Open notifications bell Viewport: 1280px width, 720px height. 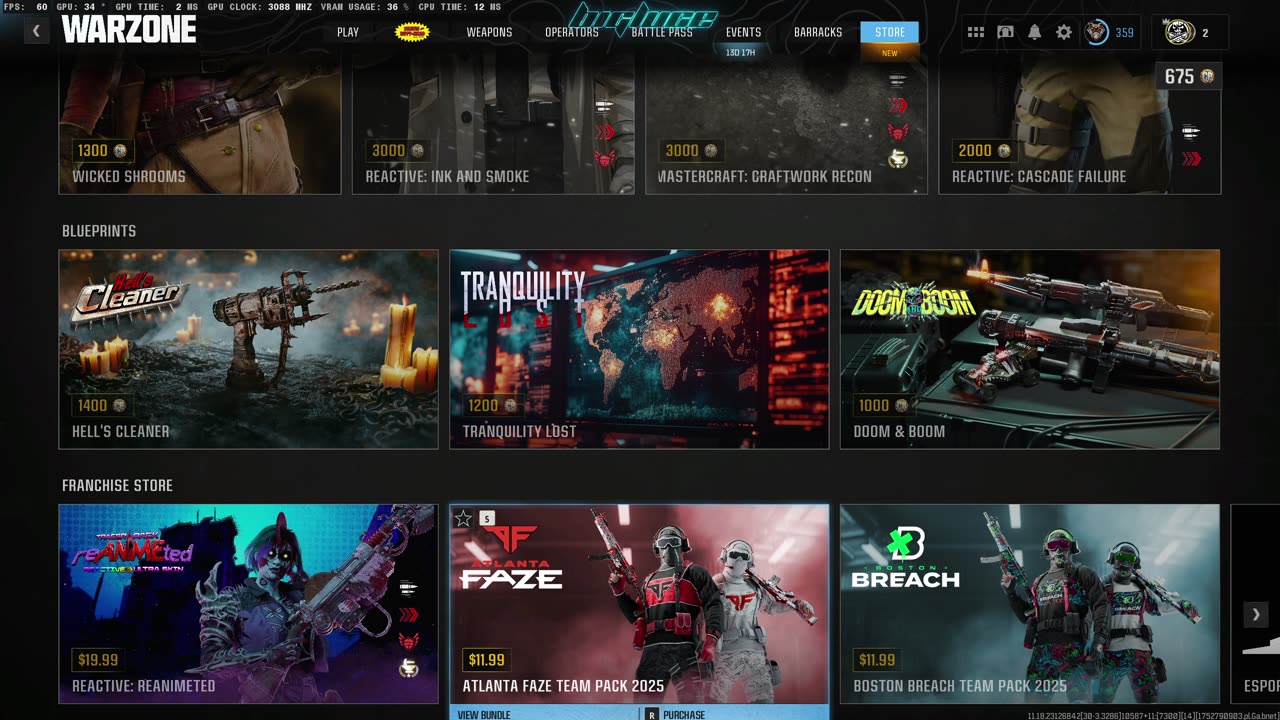point(1034,32)
